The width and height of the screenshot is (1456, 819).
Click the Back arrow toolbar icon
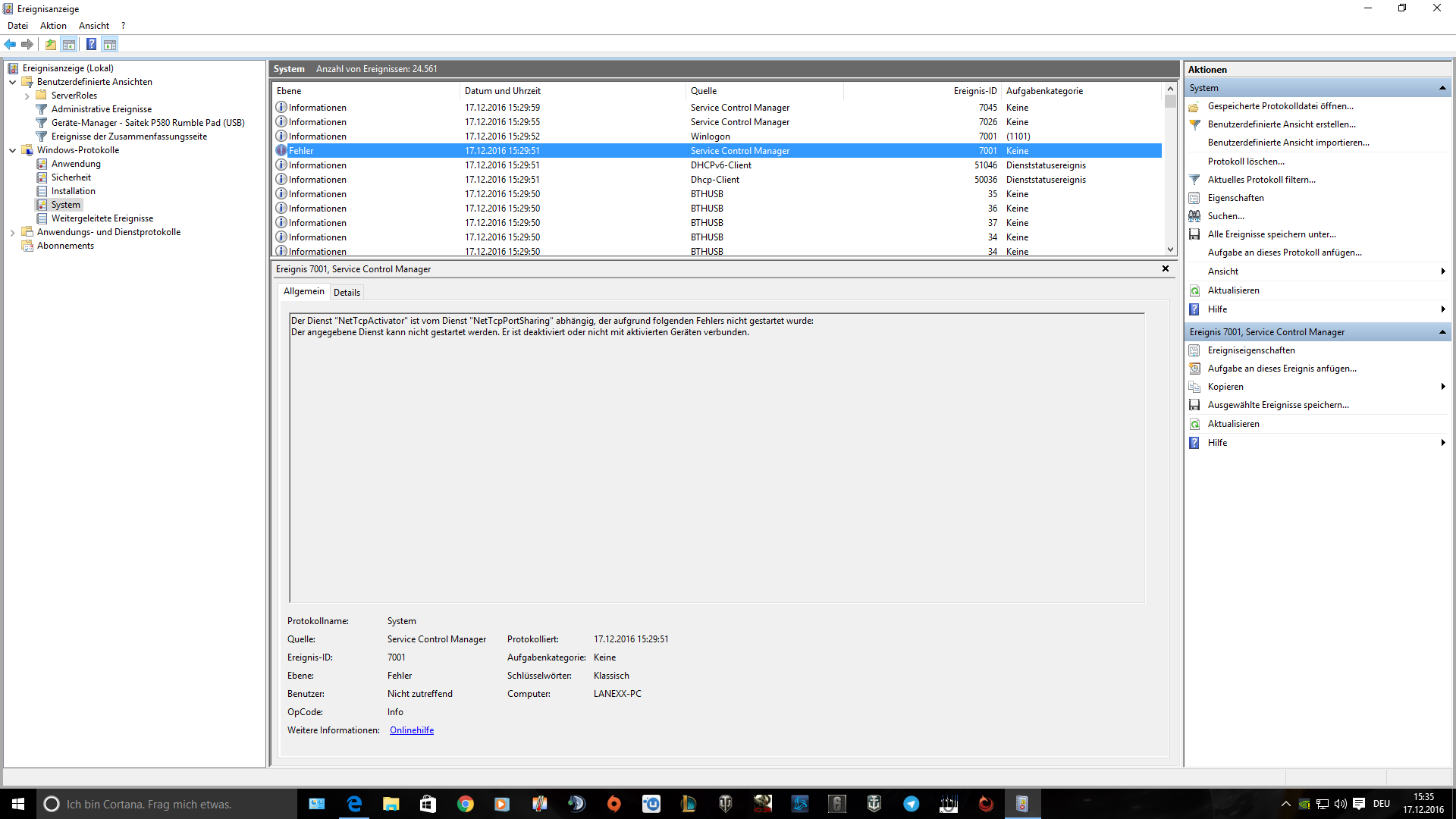[10, 45]
